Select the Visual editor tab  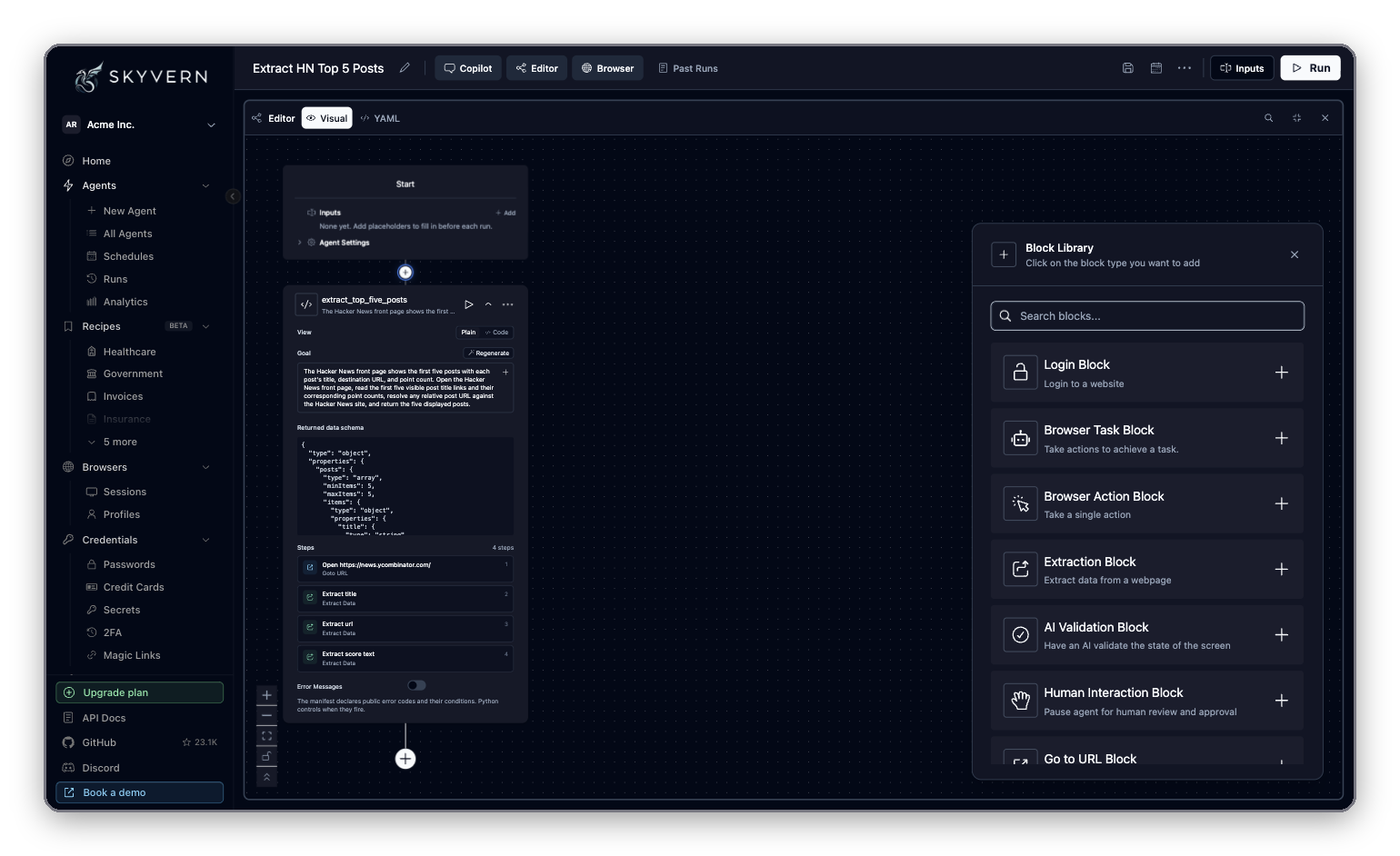(327, 118)
